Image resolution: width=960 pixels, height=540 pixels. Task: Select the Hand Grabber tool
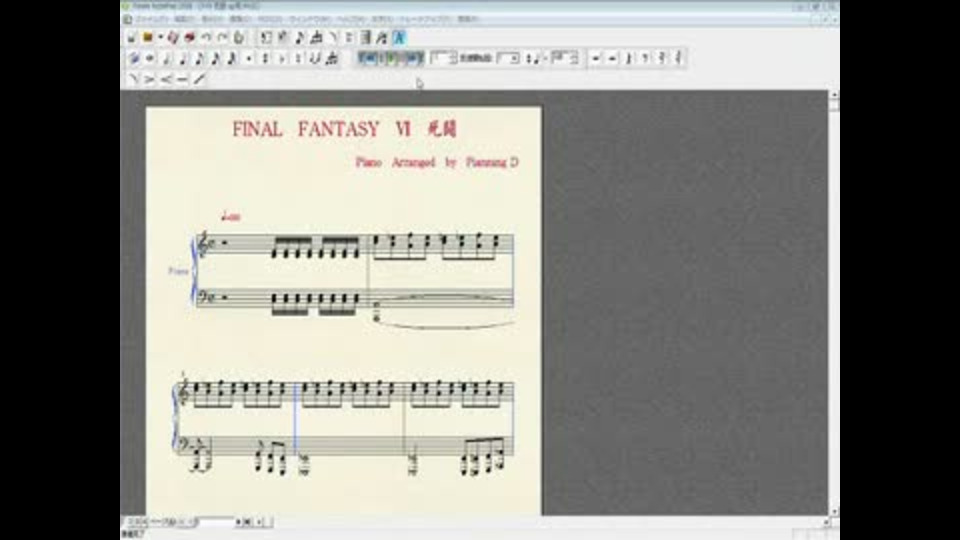[239, 38]
